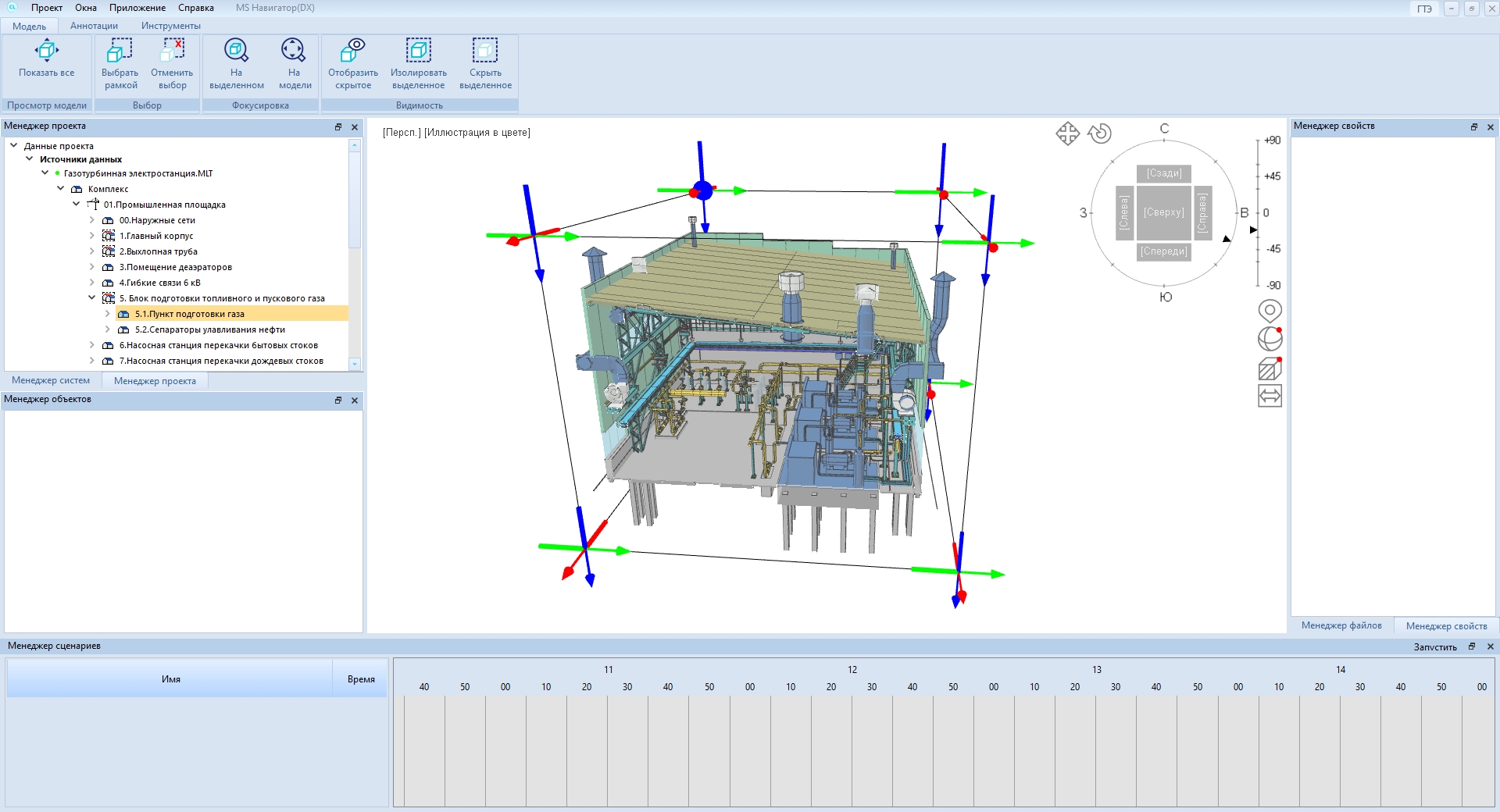Click the +45 mark on elevation slider
1500x812 pixels.
[1272, 176]
